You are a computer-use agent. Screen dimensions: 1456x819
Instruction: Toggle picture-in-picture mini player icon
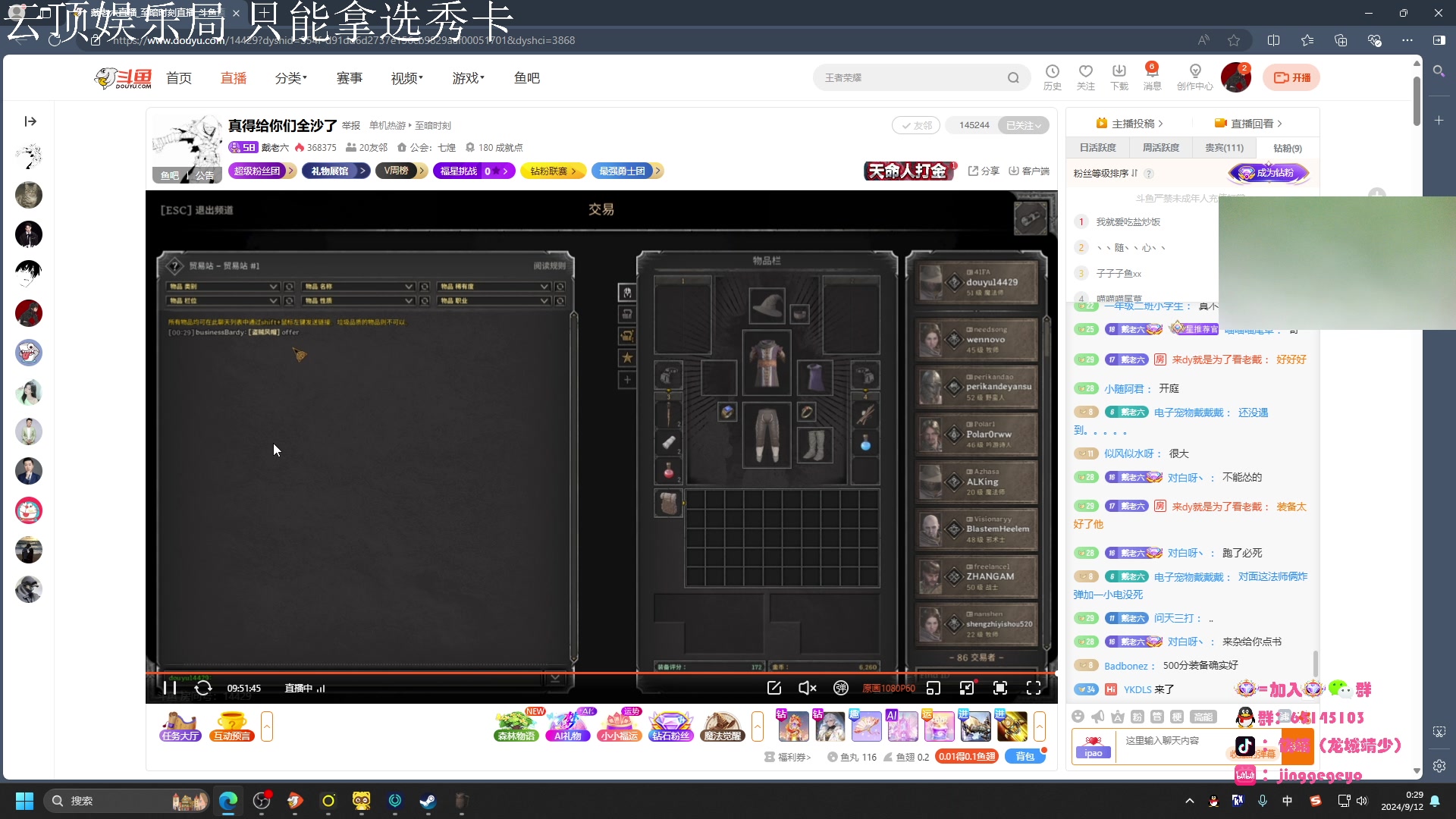click(934, 688)
